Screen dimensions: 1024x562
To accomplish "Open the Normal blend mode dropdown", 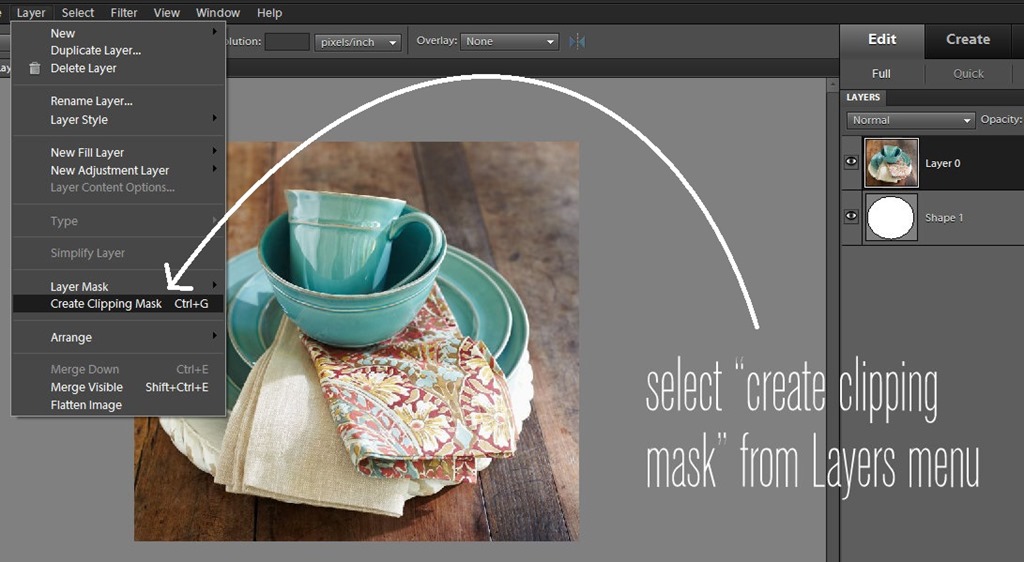I will (x=910, y=120).
